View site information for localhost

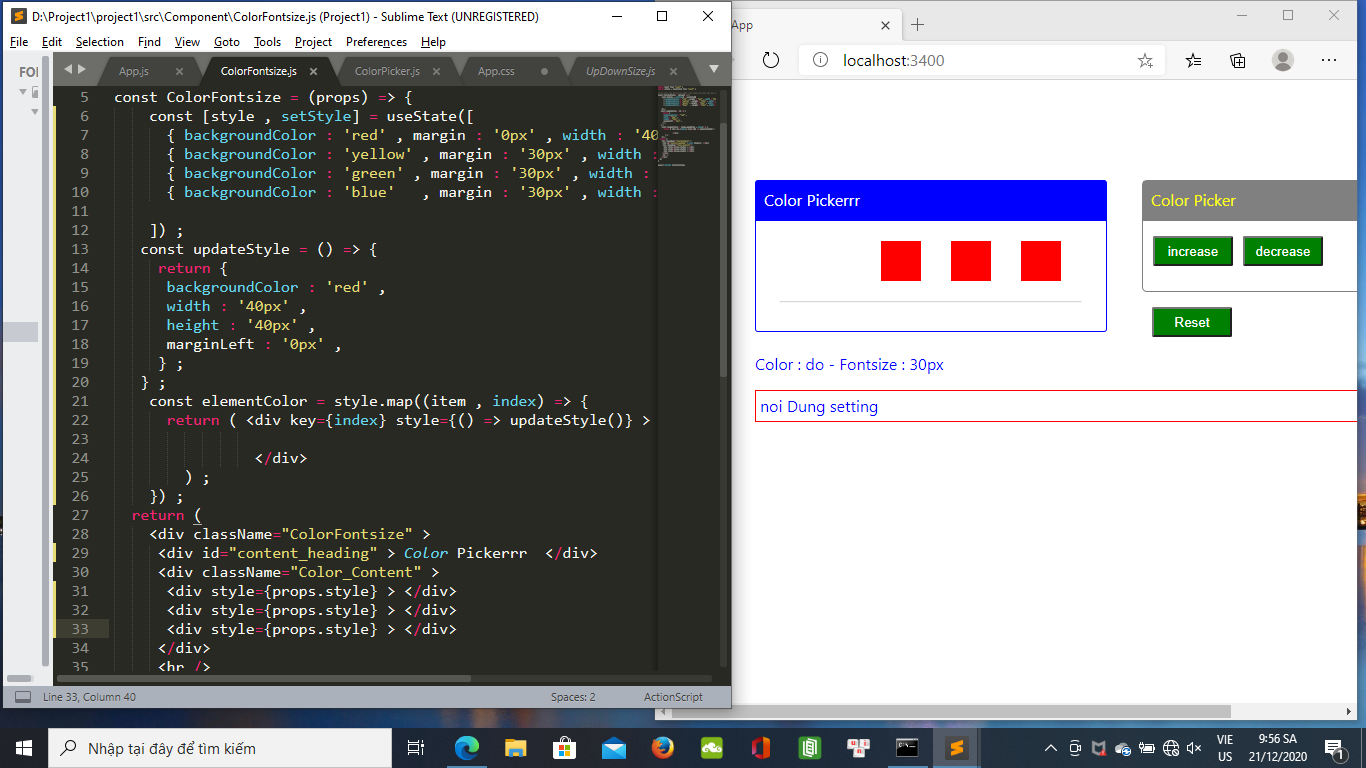point(820,60)
